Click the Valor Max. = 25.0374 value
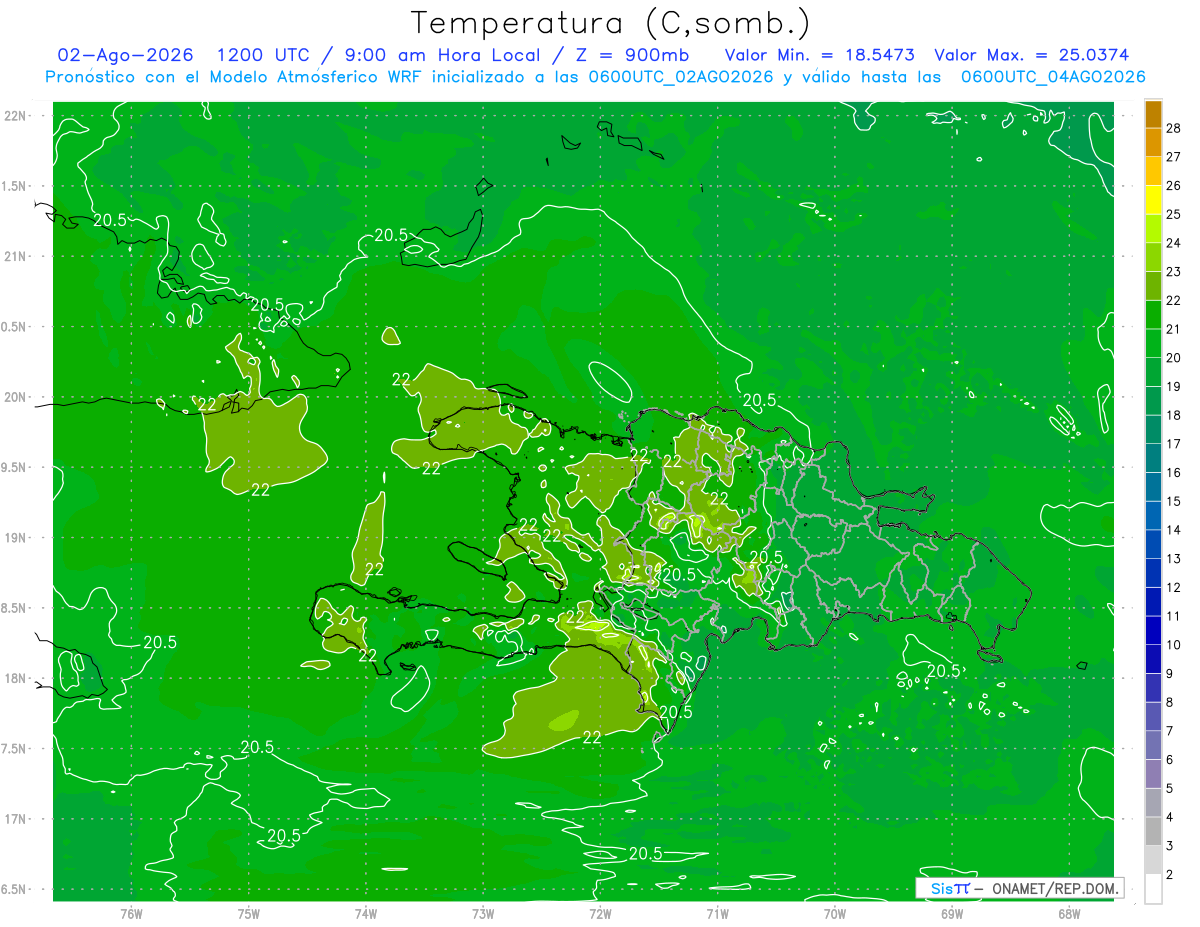 coord(1032,55)
